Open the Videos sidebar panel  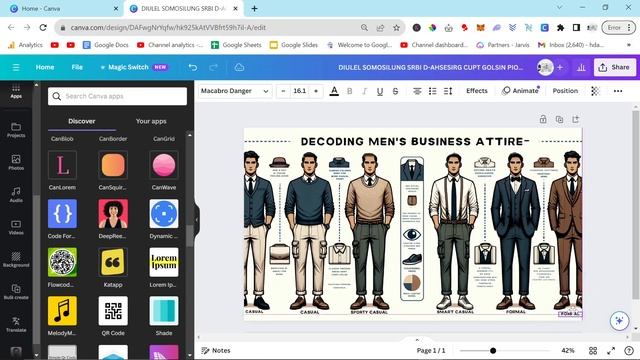[x=16, y=227]
